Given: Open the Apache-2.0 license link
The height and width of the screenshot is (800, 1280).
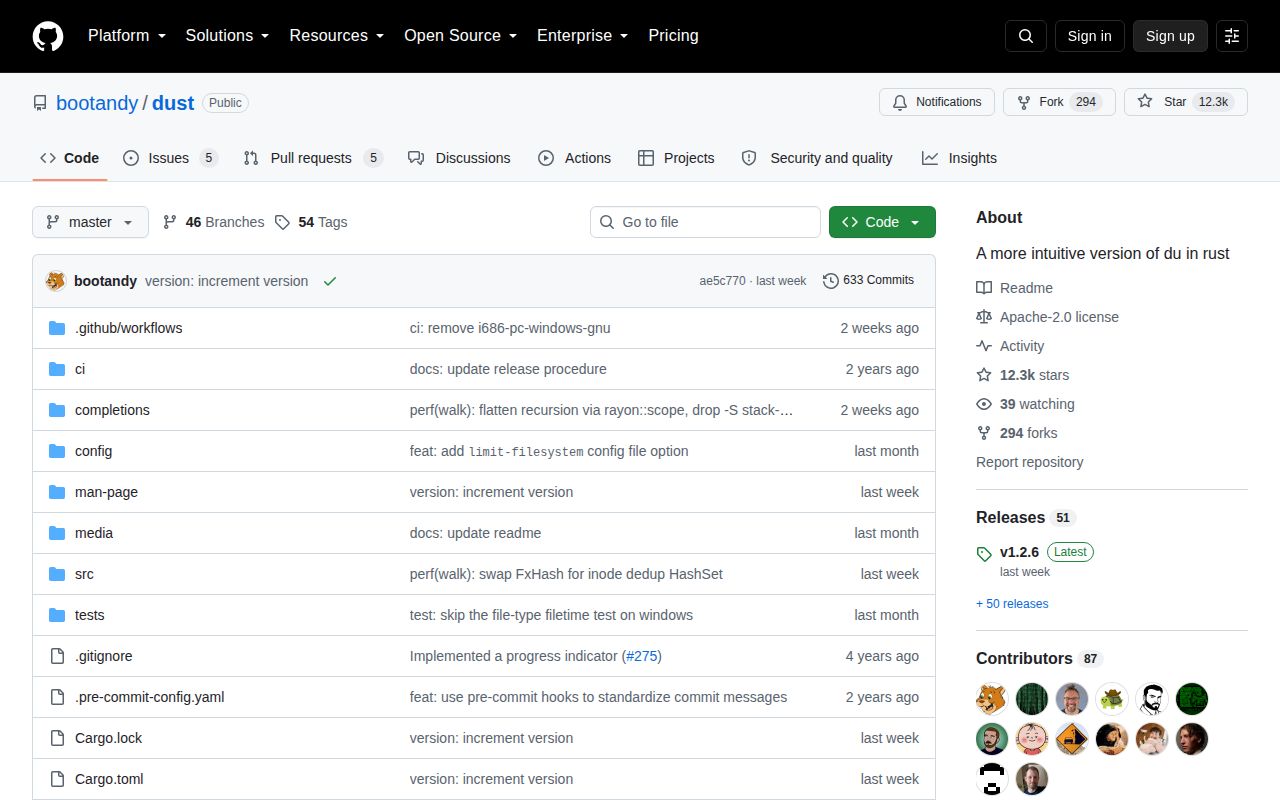Looking at the screenshot, I should [x=1047, y=317].
